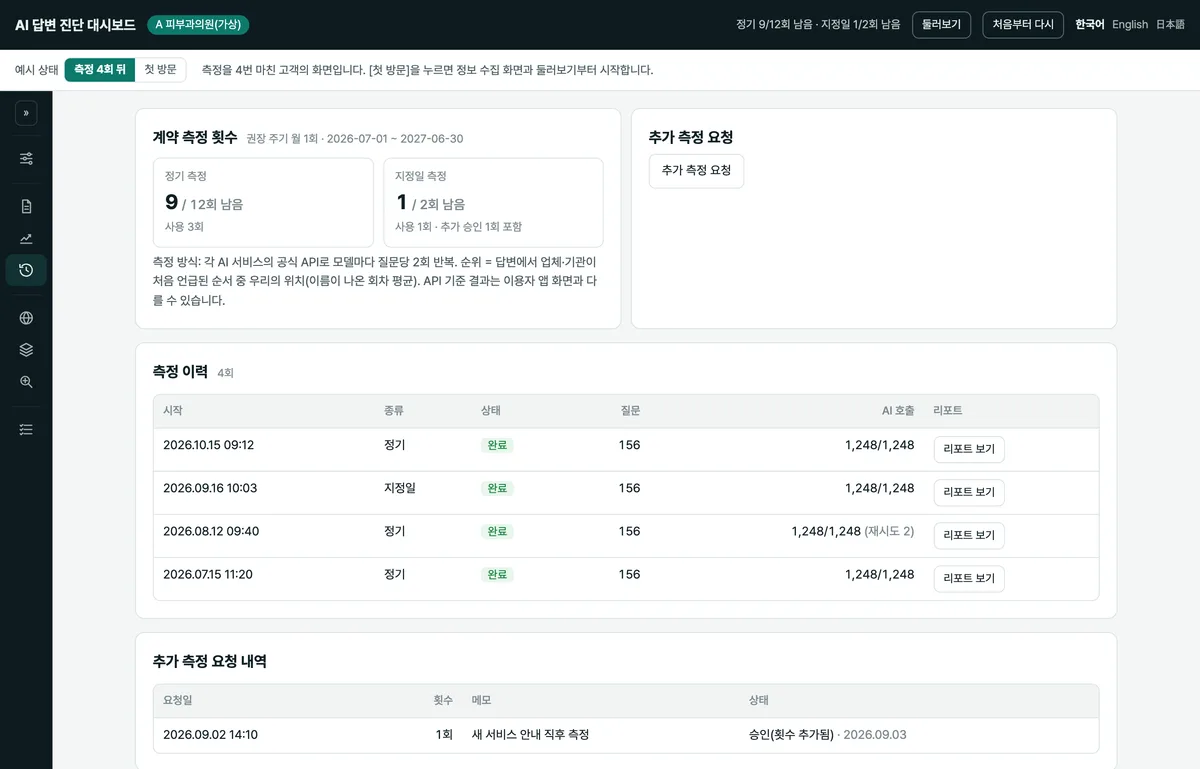The image size is (1200, 769).
Task: Open the stacked layers icon in sidebar
Action: [x=26, y=350]
